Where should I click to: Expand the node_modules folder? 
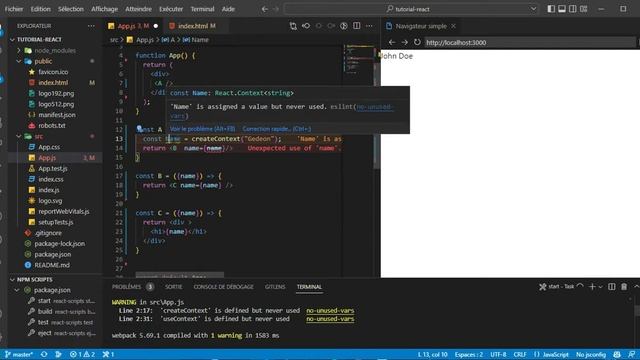point(55,51)
